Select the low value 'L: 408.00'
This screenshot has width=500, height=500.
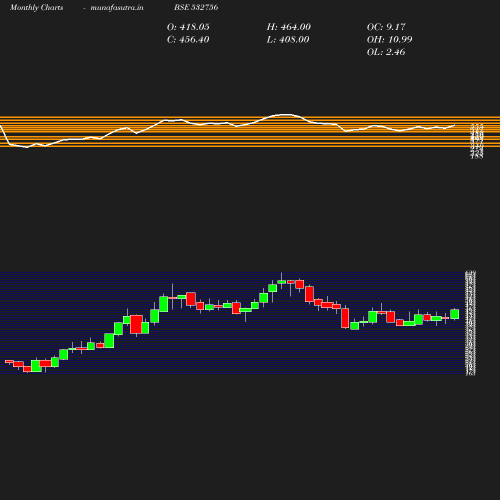pyautogui.click(x=288, y=40)
